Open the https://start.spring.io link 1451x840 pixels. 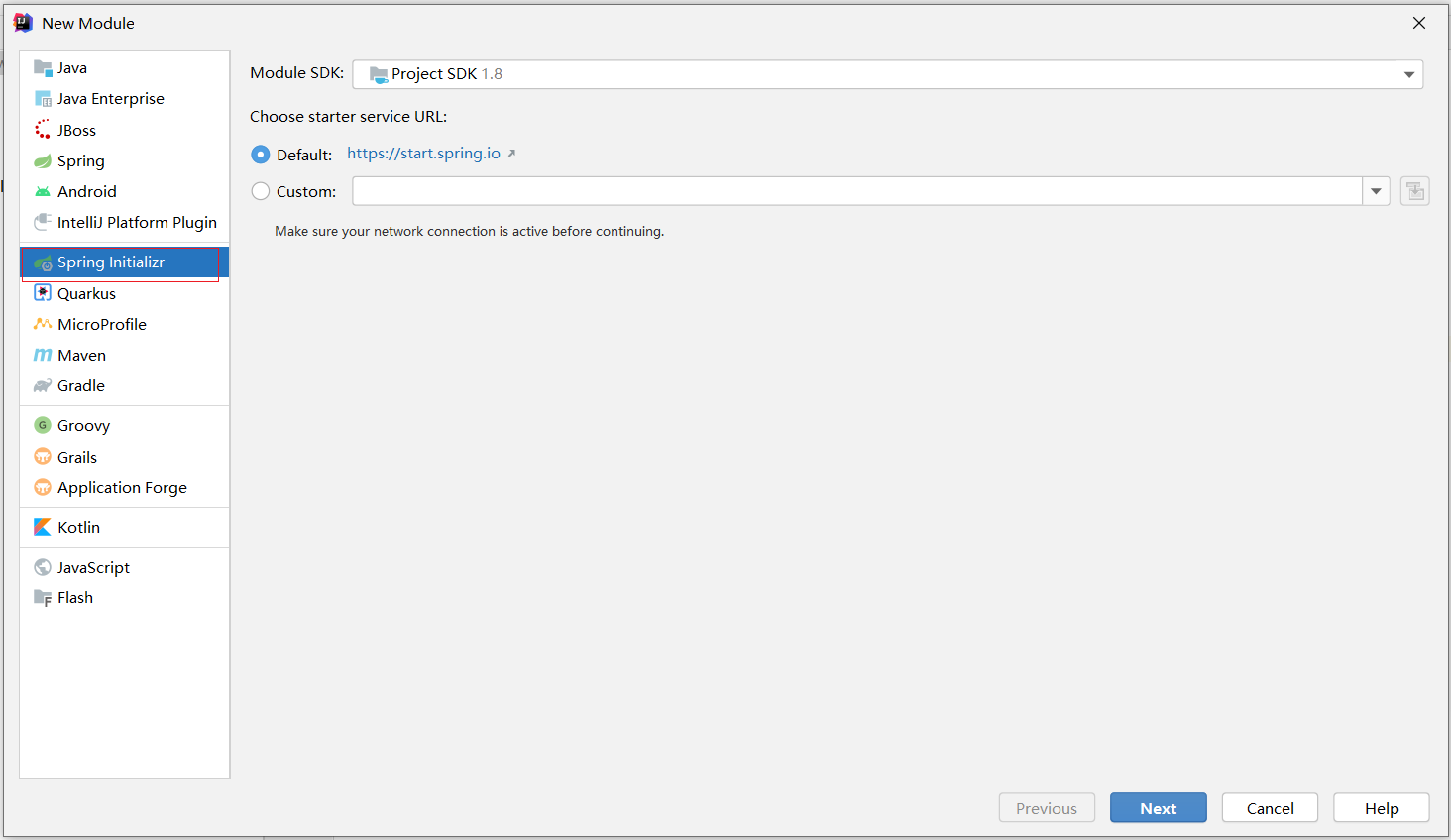click(x=423, y=154)
